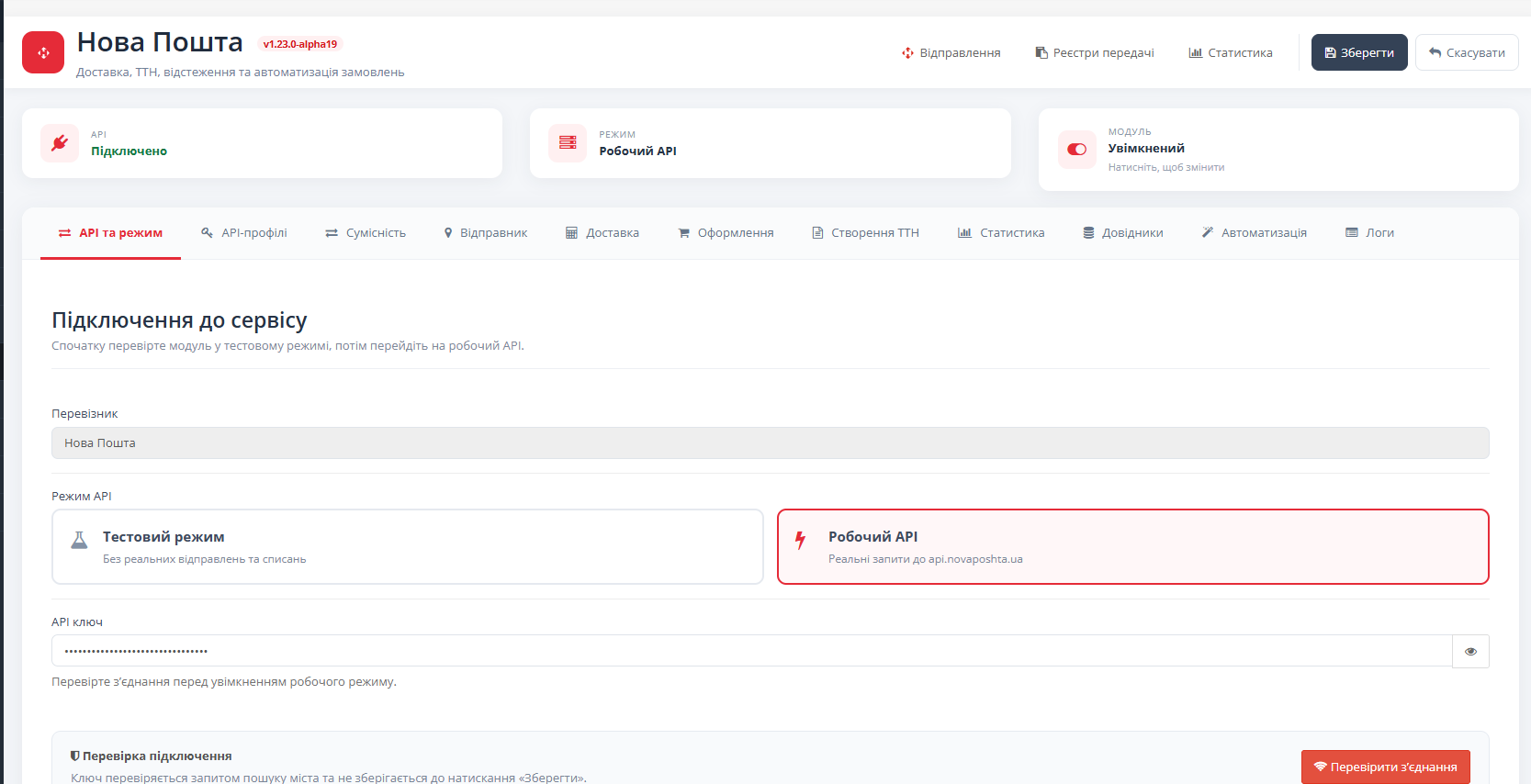Viewport: 1531px width, 784px height.
Task: Click the bar chart icon of Статистика tab
Action: click(964, 233)
